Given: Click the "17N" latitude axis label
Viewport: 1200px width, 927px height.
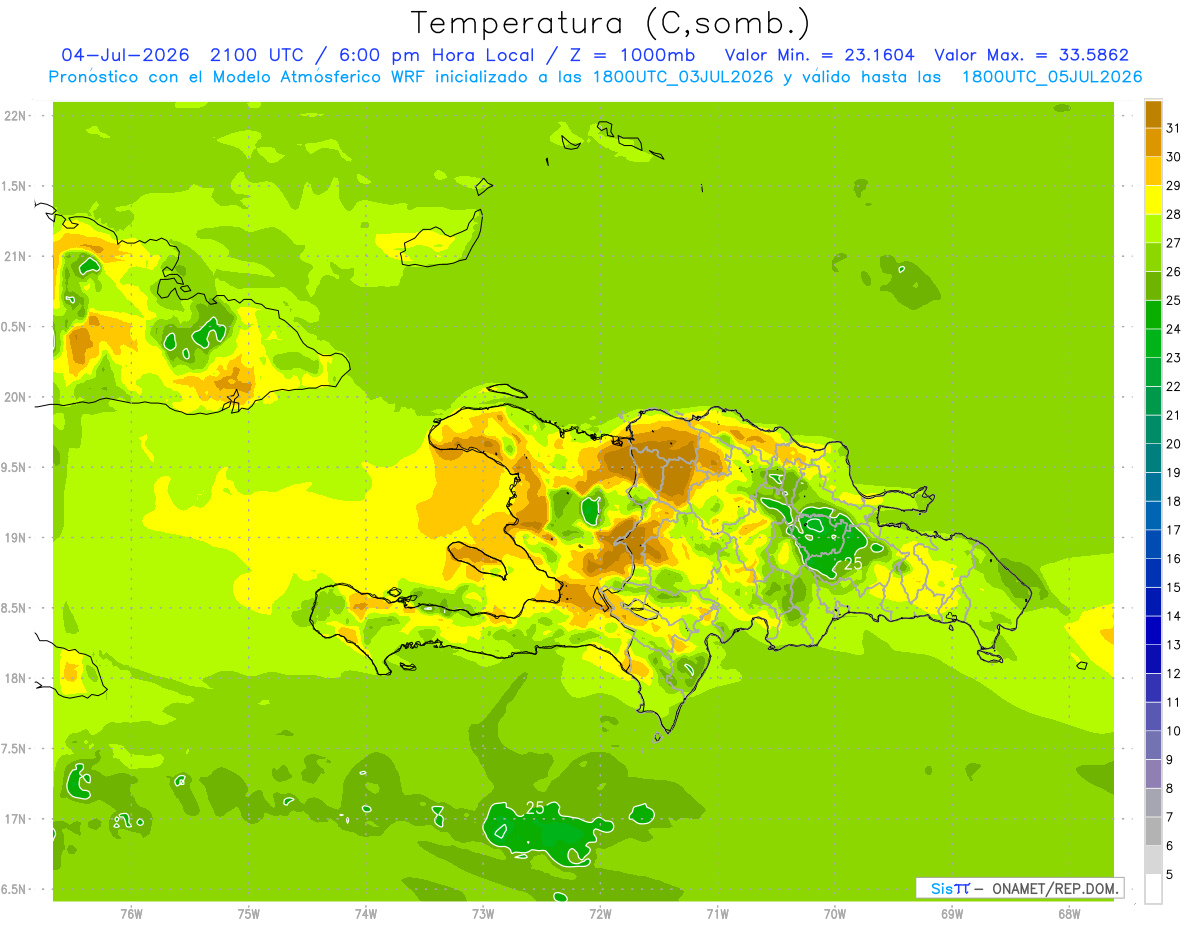Looking at the screenshot, I should tap(15, 819).
